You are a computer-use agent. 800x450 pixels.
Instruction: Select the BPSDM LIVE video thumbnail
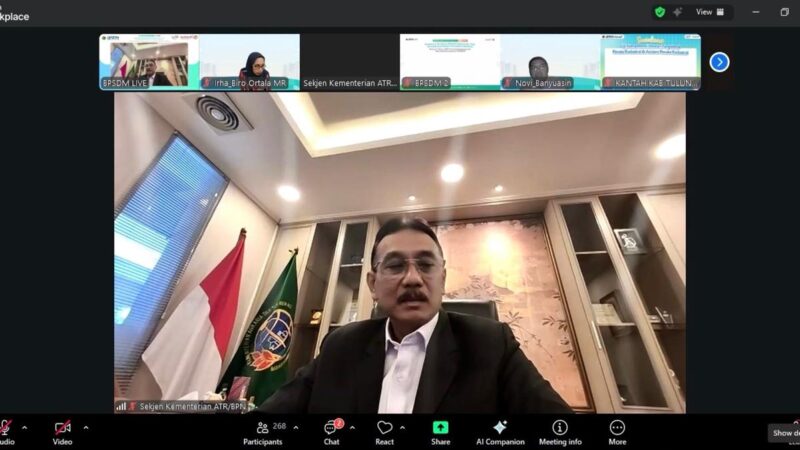point(149,62)
